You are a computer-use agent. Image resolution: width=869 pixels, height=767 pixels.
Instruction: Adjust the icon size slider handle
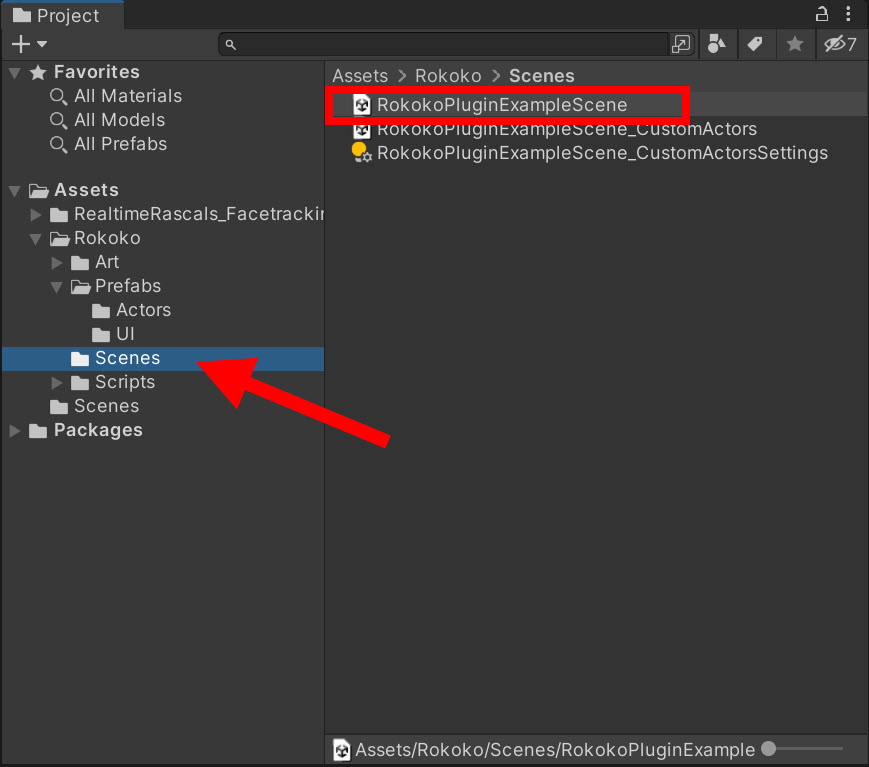coord(768,749)
